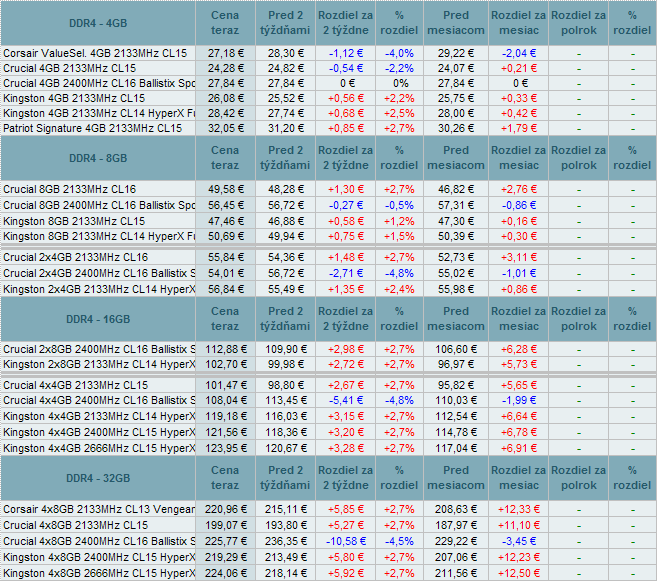Click the 47,46 € current price cell
The image size is (657, 581).
coord(226,221)
